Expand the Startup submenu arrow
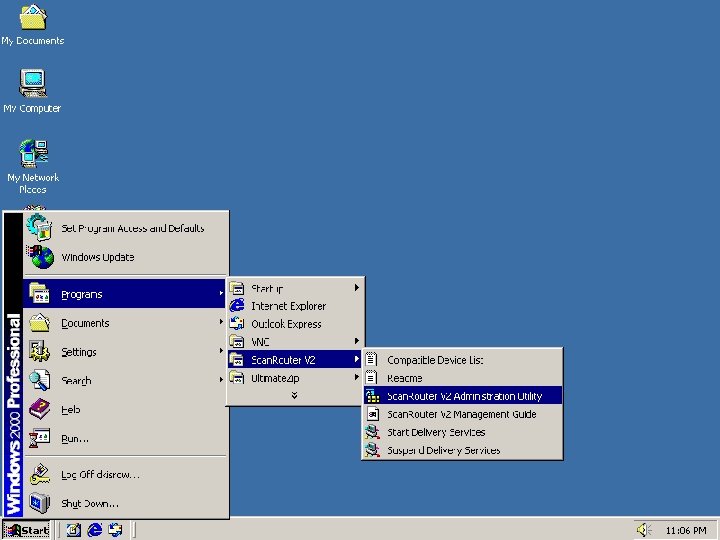 (357, 287)
